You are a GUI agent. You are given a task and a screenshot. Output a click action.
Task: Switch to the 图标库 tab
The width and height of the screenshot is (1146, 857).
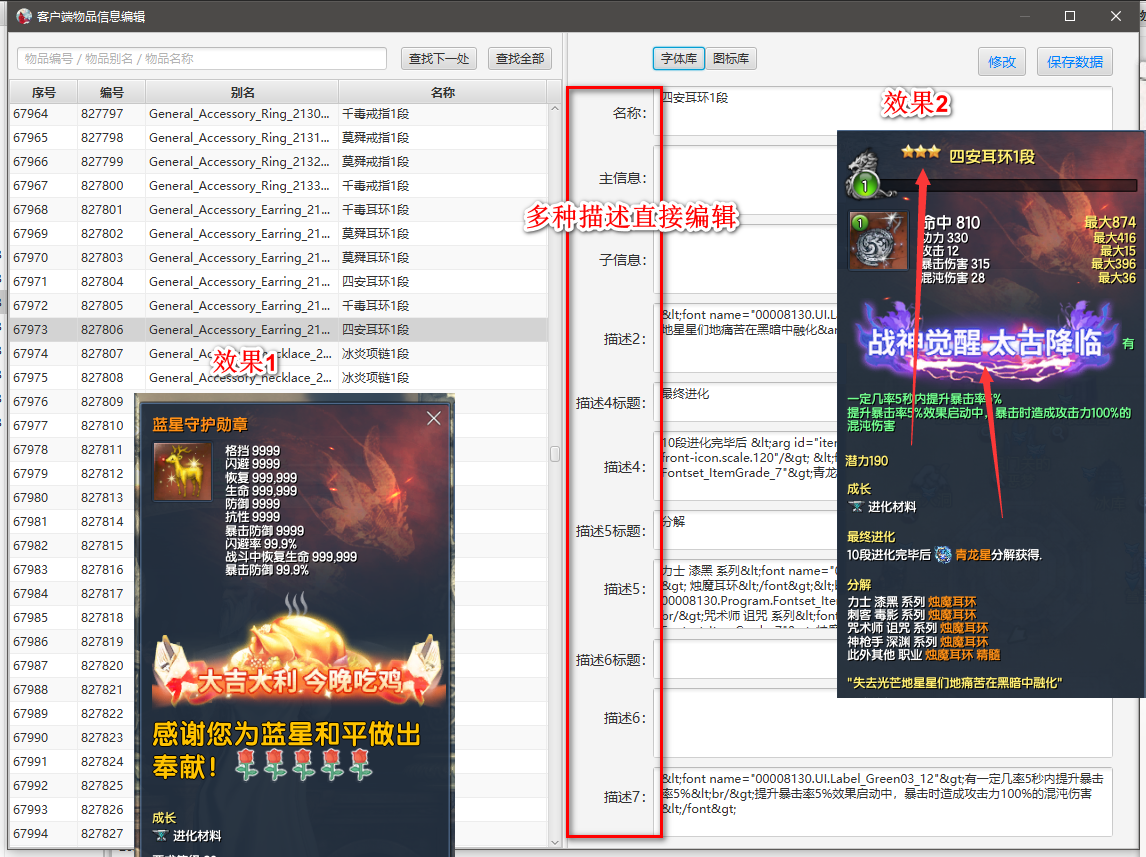(x=731, y=59)
